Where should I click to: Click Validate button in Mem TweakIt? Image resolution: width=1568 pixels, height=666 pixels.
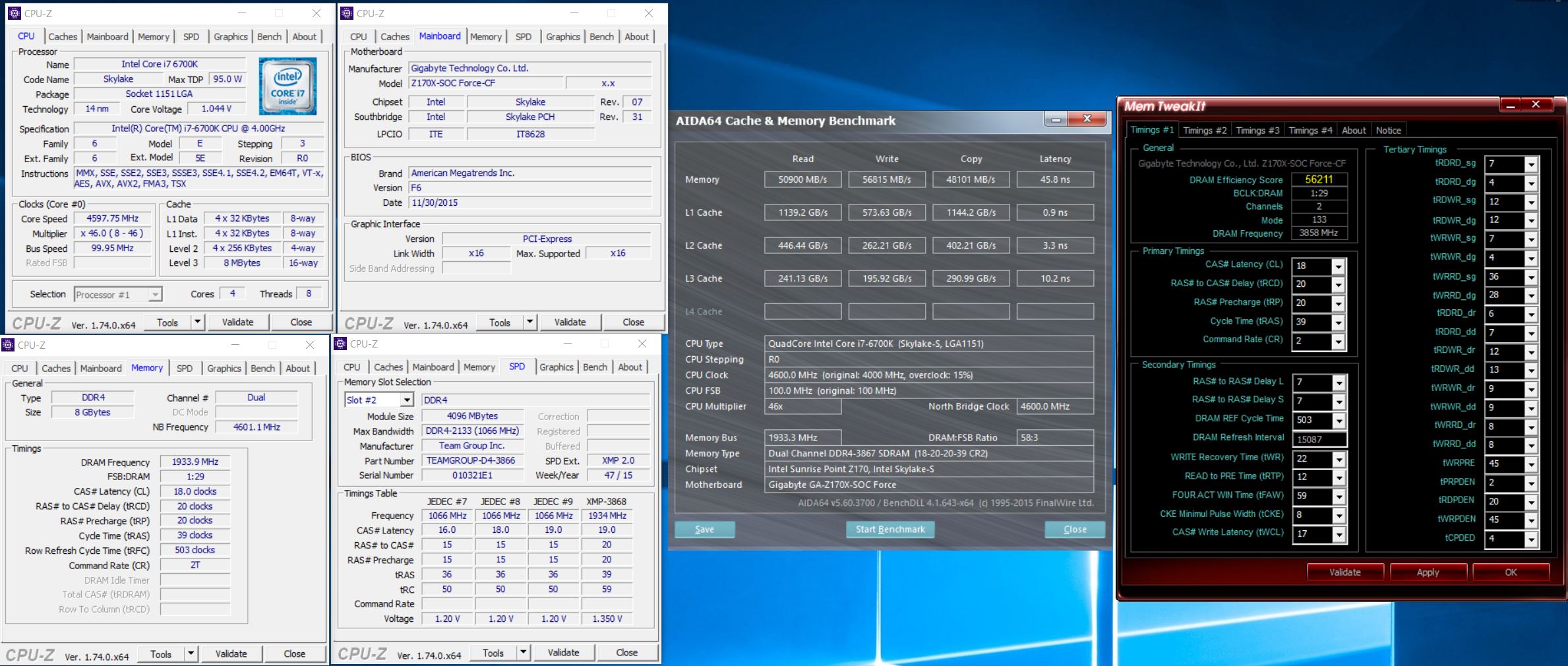(x=1345, y=572)
